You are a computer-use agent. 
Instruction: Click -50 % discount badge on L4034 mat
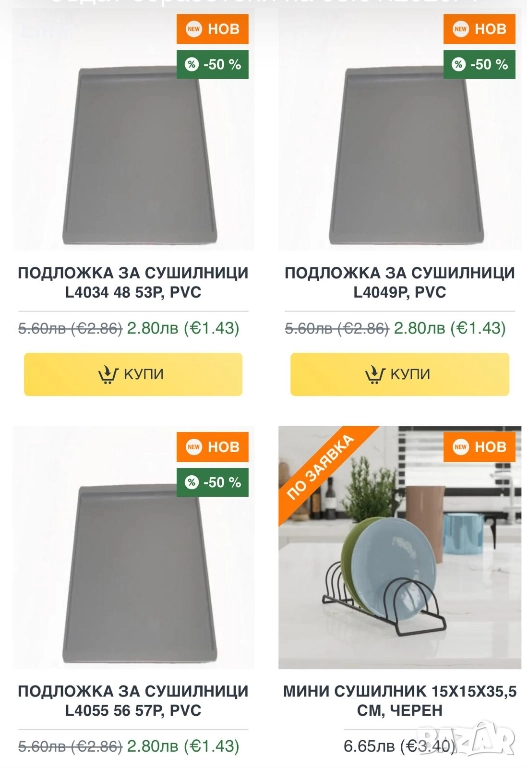tap(213, 64)
